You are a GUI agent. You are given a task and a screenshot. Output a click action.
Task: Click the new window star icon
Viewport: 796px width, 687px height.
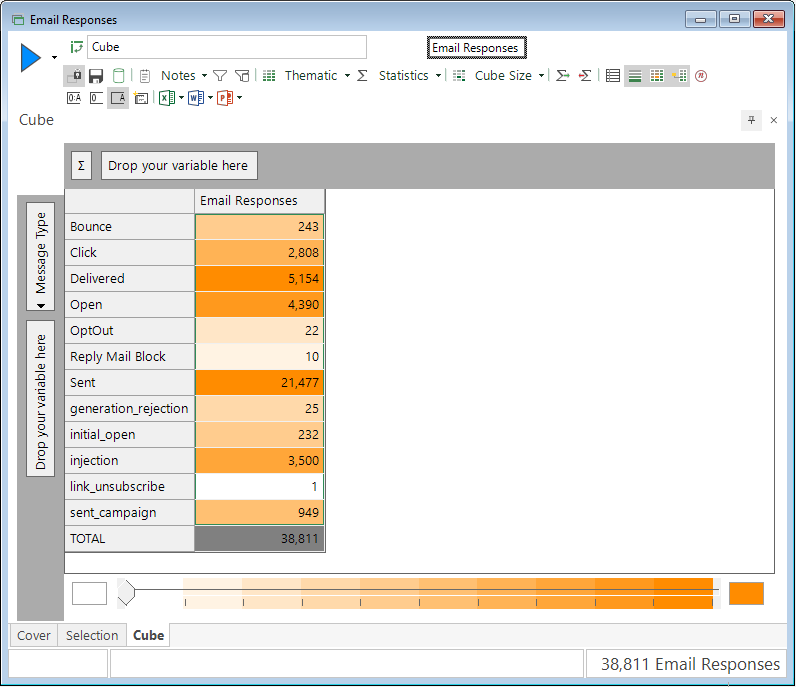pos(141,98)
